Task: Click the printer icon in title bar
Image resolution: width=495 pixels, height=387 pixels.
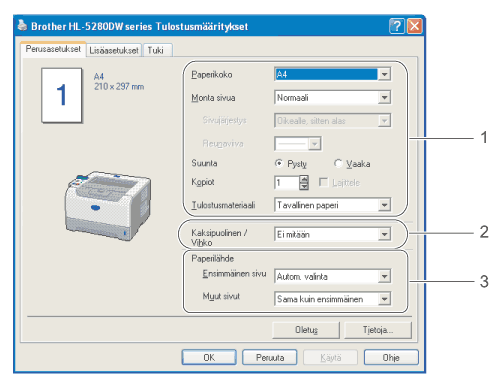Action: click(x=22, y=25)
